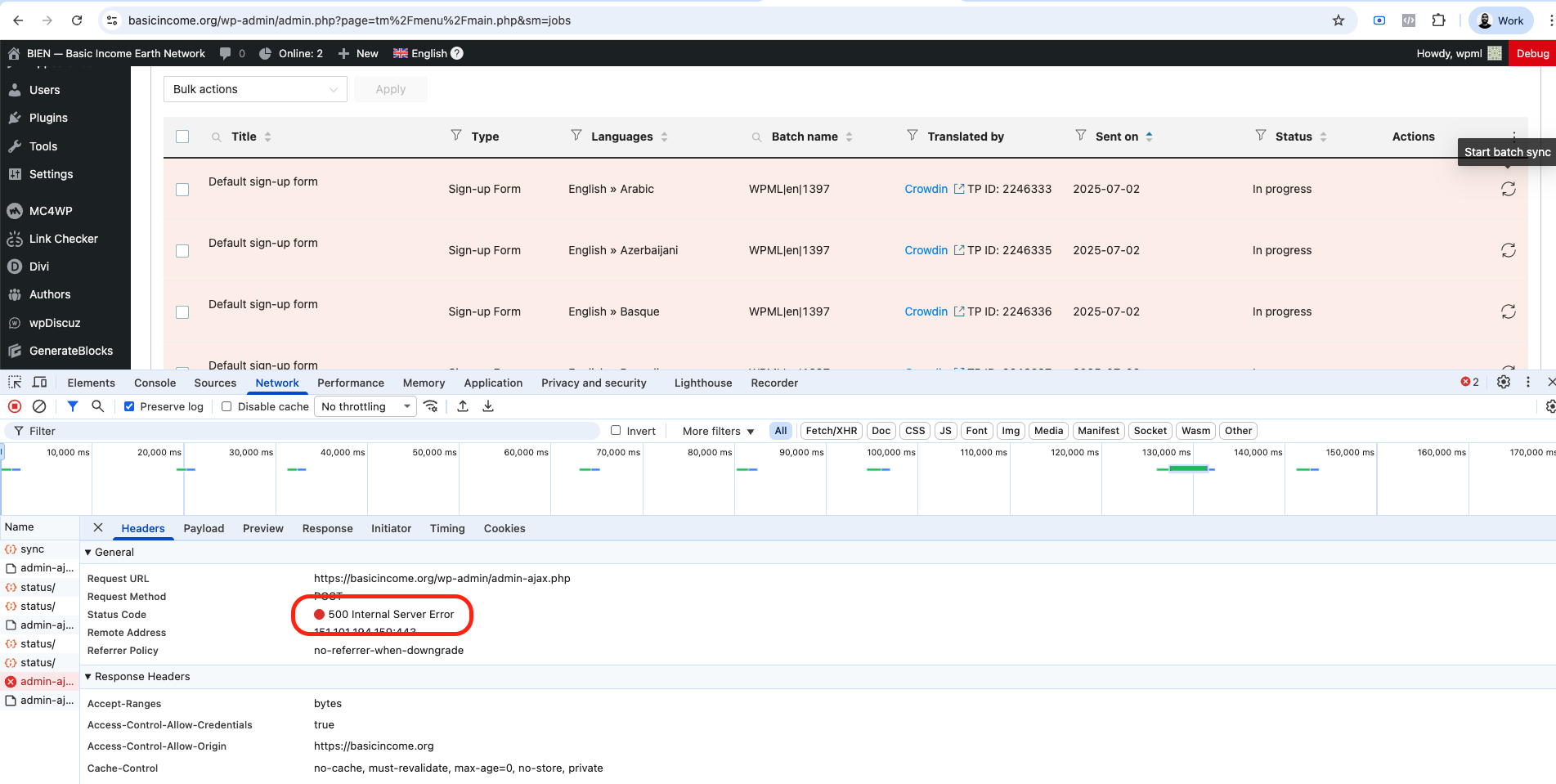Viewport: 1556px width, 784px height.
Task: Toggle the device toolbar icon
Action: pyautogui.click(x=39, y=382)
